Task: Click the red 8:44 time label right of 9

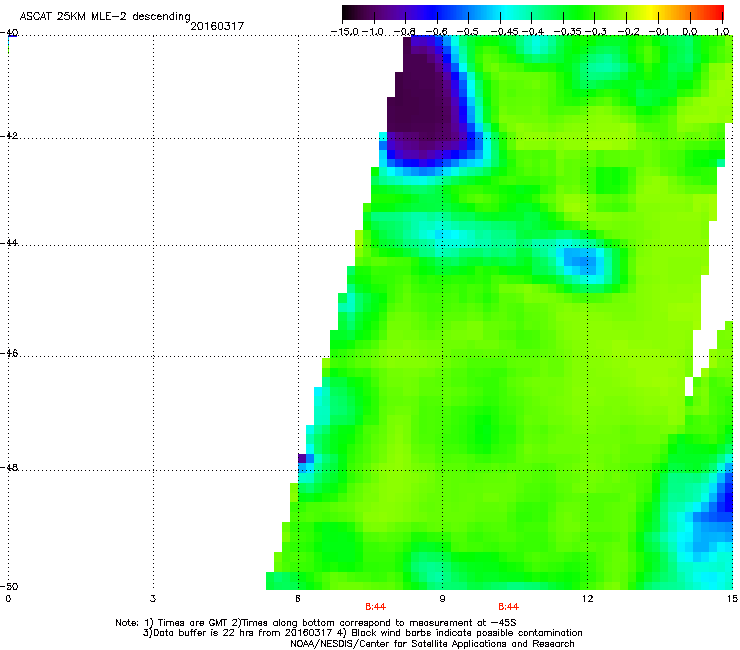Action: 508,607
